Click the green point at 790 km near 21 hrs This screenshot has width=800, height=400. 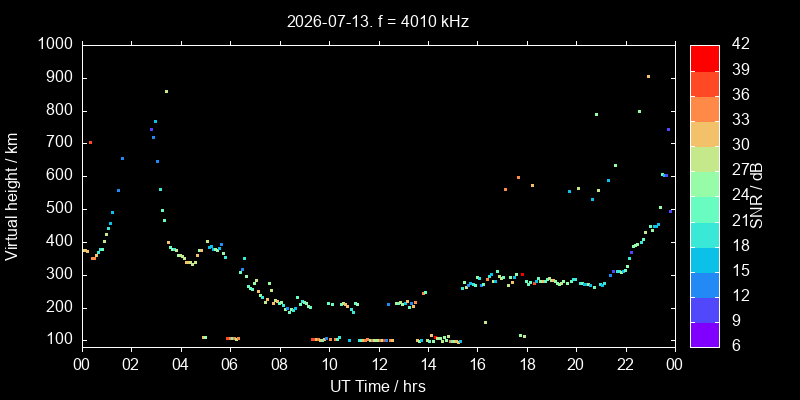tap(596, 114)
